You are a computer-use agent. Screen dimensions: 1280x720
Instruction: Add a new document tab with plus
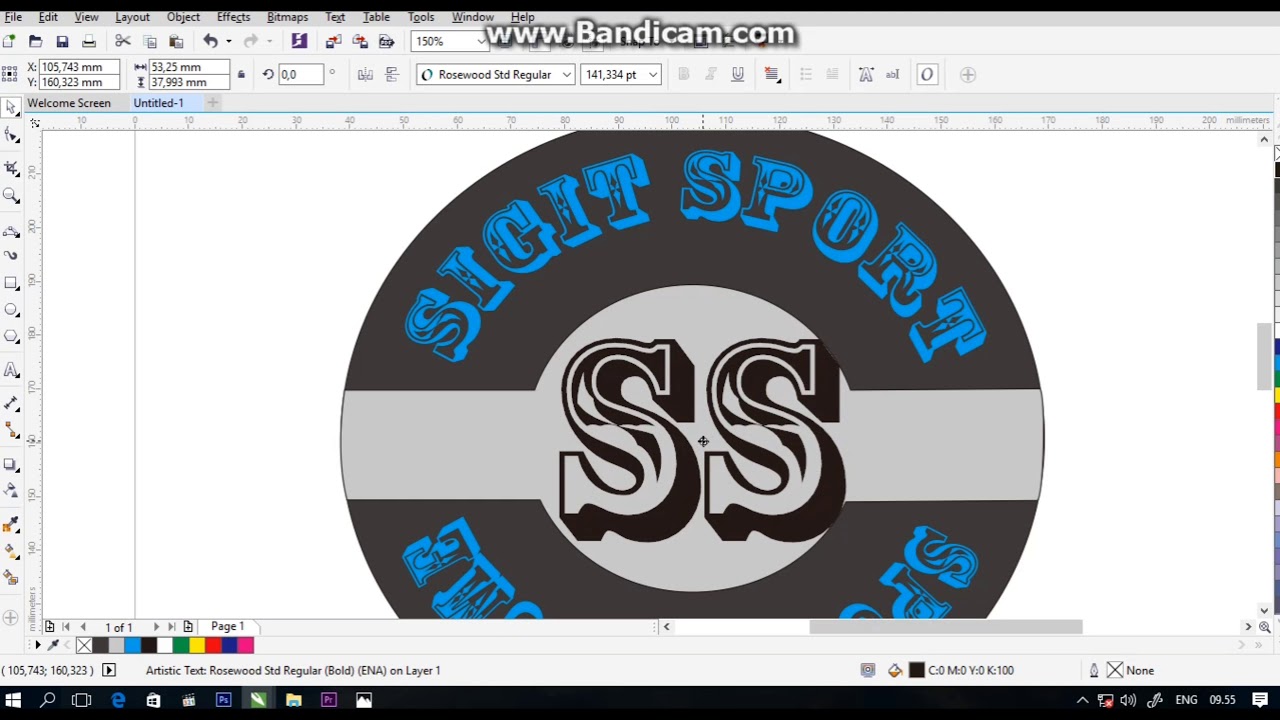point(212,103)
